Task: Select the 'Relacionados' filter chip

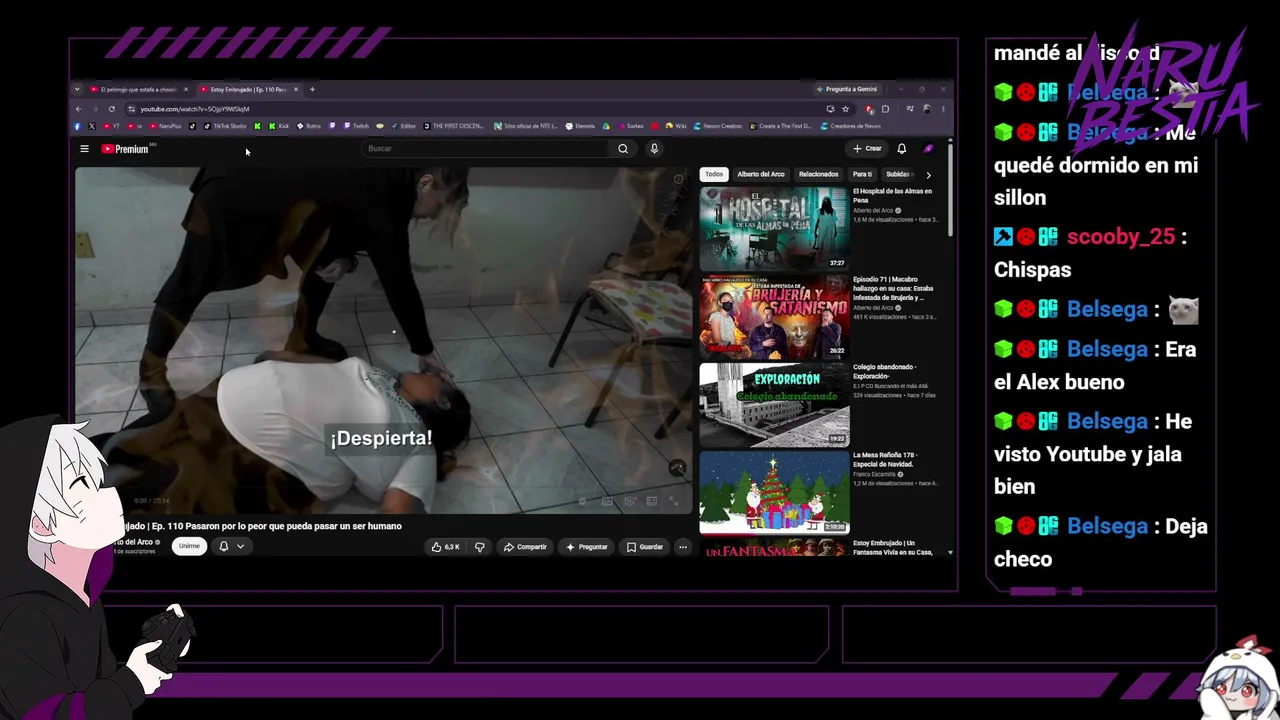Action: (x=819, y=174)
